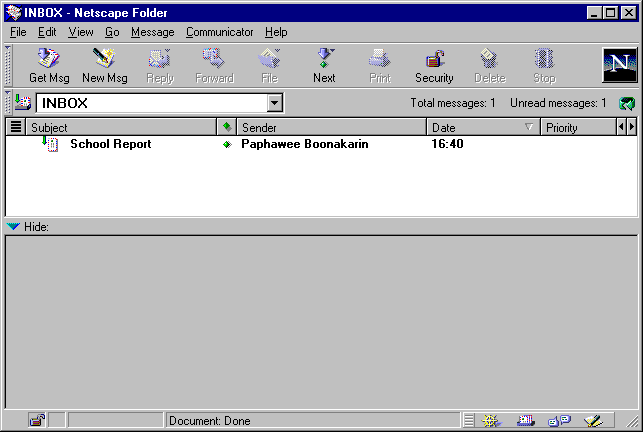The height and width of the screenshot is (432, 643).
Task: Click Unread messages: 1 label
Action: click(558, 103)
